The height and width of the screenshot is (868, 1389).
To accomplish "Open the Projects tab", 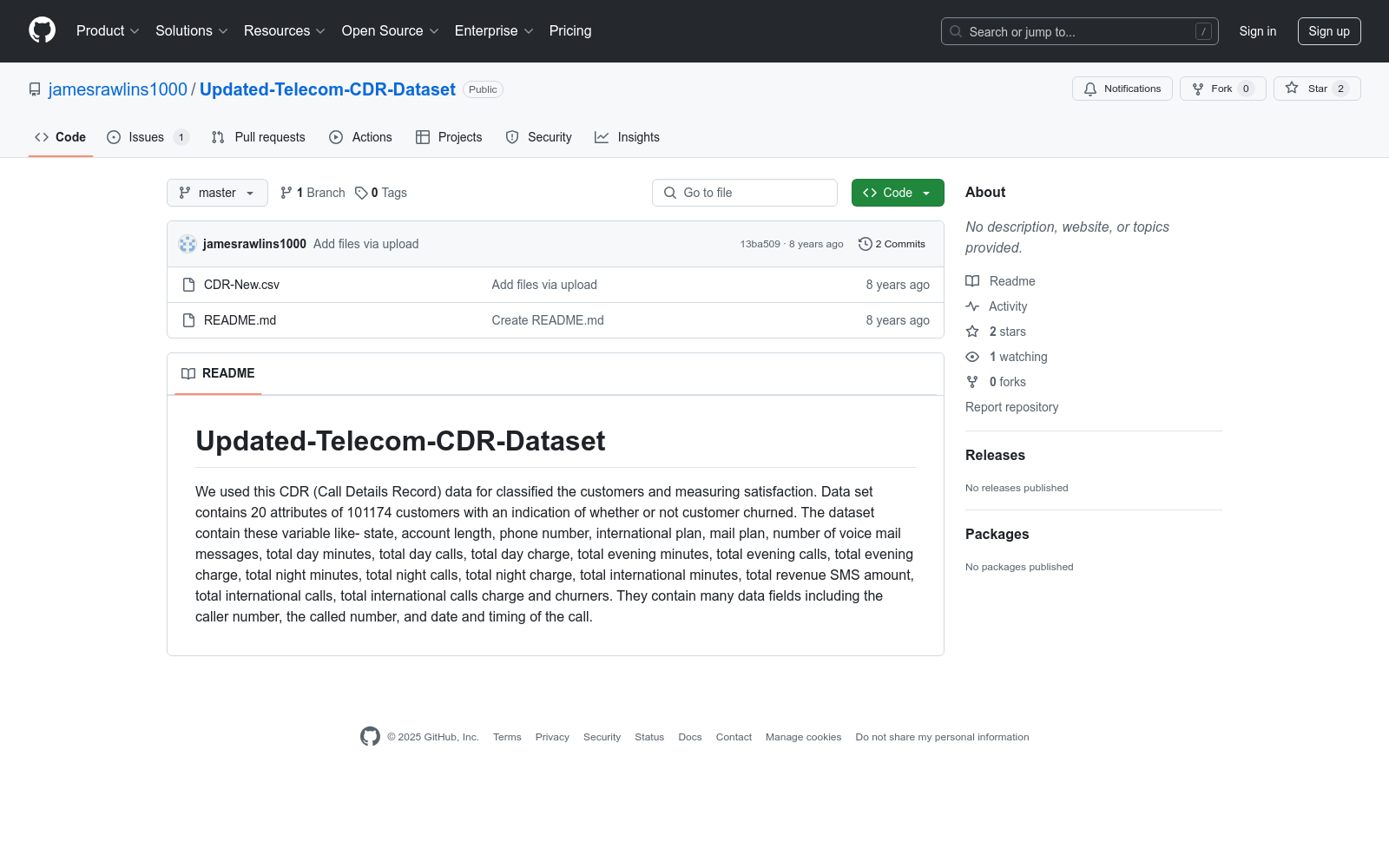I will [x=449, y=137].
